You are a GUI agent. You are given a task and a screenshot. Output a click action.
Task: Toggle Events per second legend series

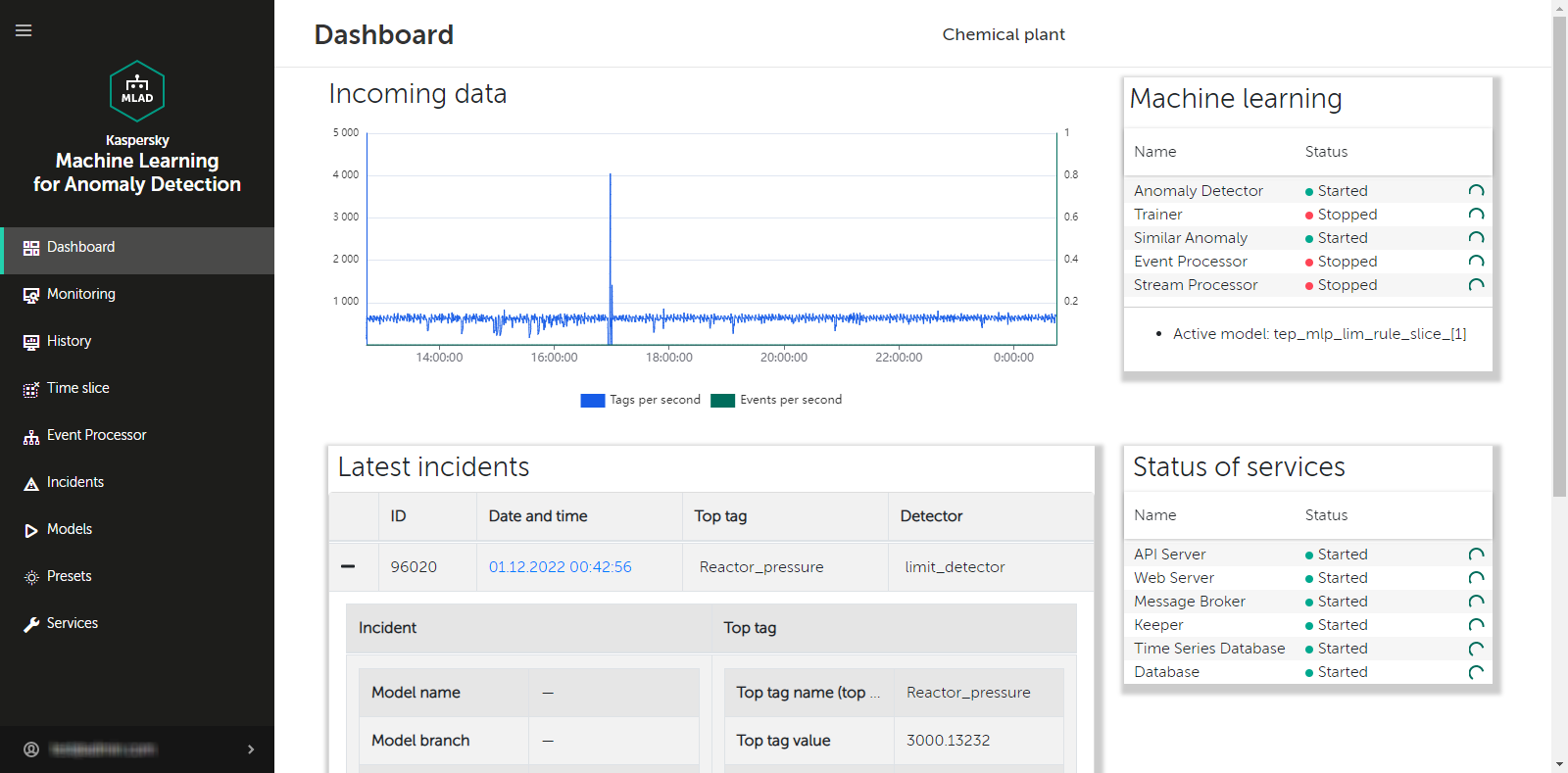tap(776, 400)
